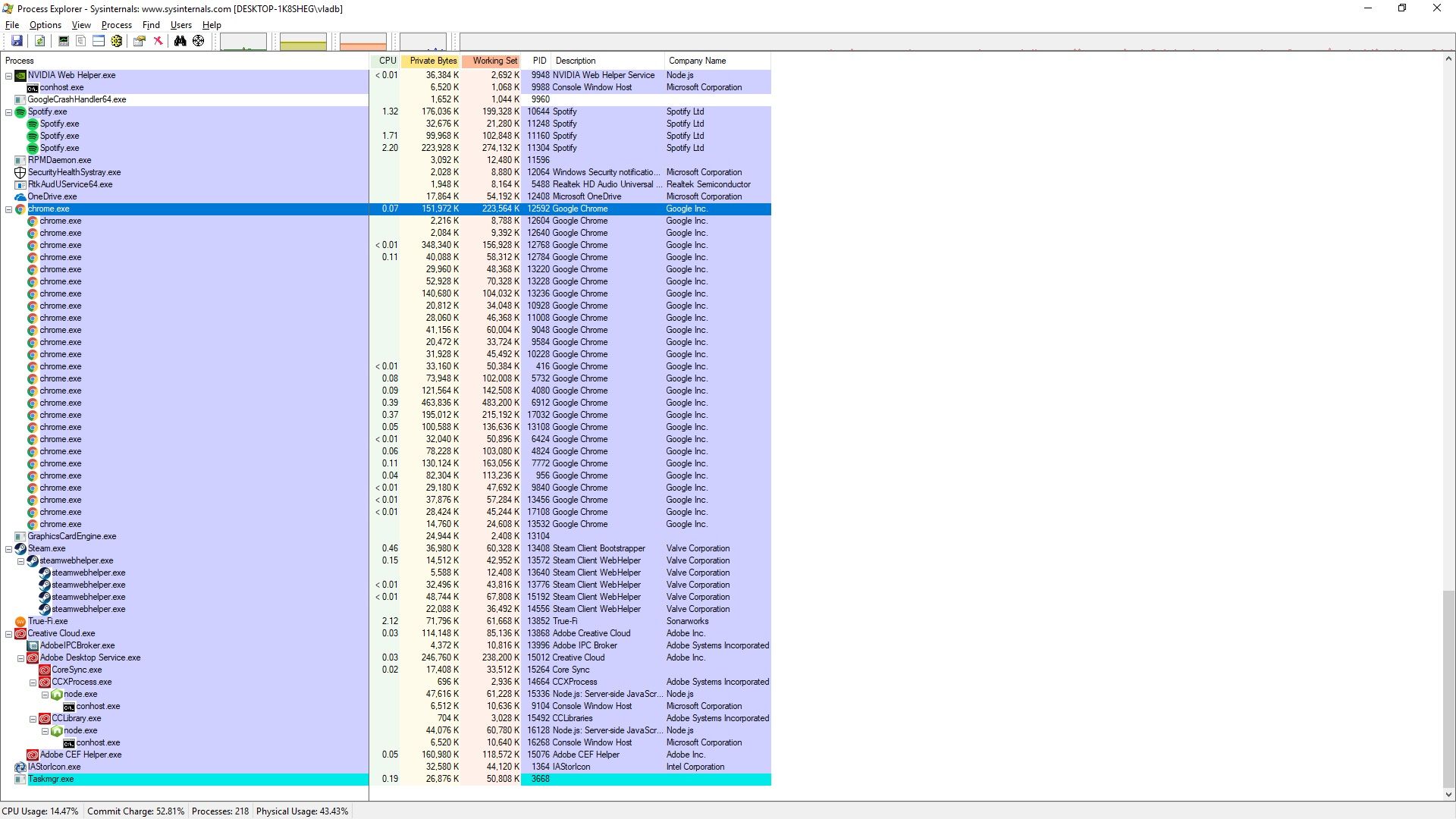The width and height of the screenshot is (1456, 819).
Task: Open the physical memory mini graph
Action: click(x=363, y=42)
